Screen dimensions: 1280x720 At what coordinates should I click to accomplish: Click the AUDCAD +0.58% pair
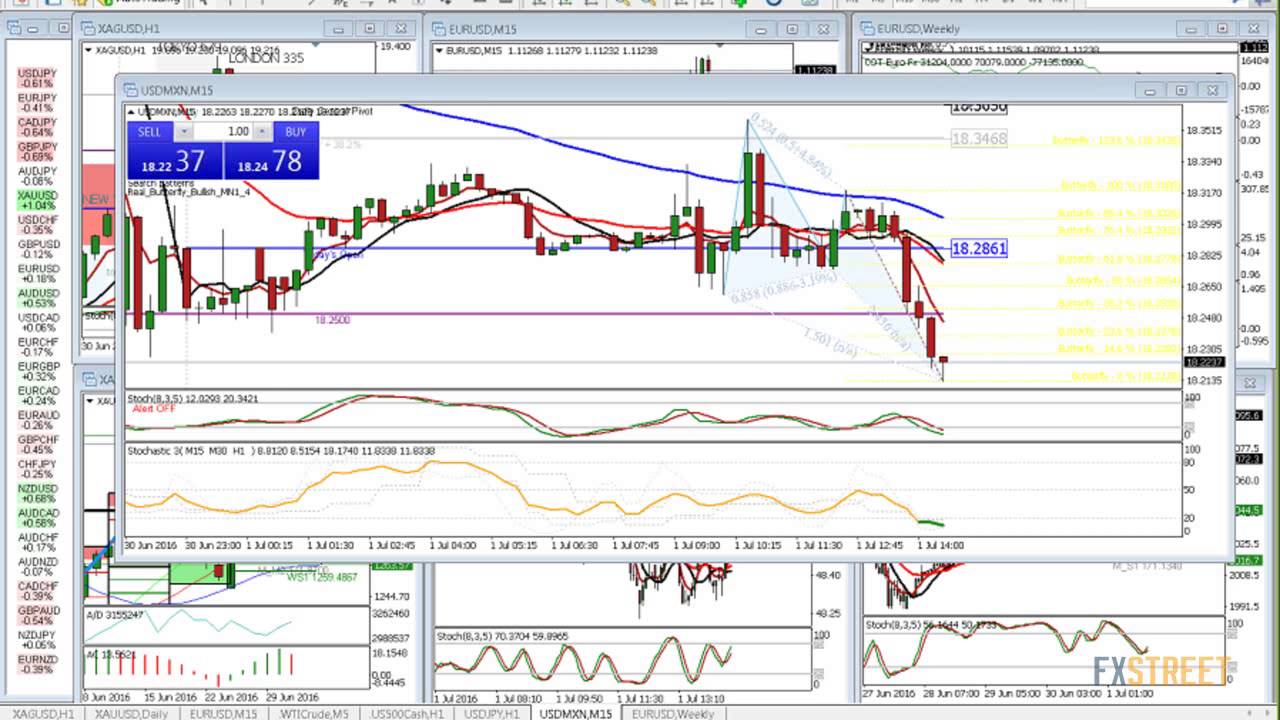(x=38, y=517)
